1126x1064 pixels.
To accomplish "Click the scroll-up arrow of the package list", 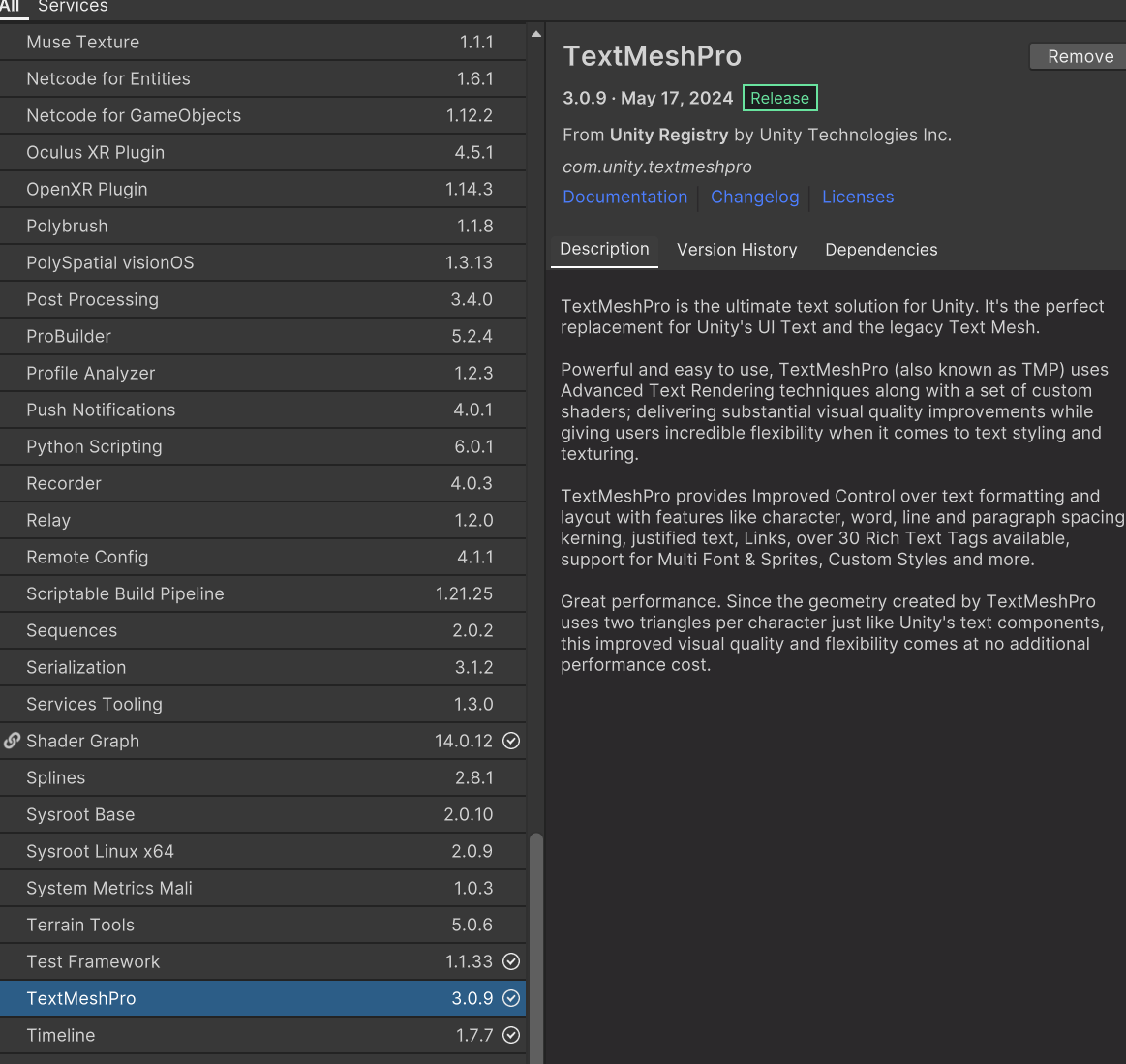I will coord(536,34).
